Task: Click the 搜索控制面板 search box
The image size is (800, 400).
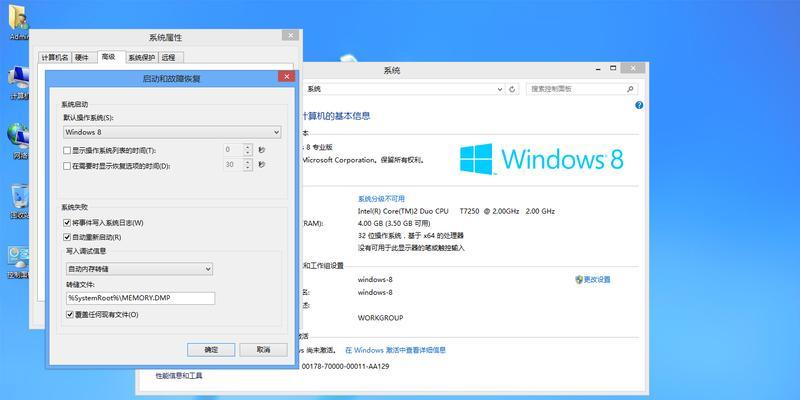Action: tap(582, 89)
